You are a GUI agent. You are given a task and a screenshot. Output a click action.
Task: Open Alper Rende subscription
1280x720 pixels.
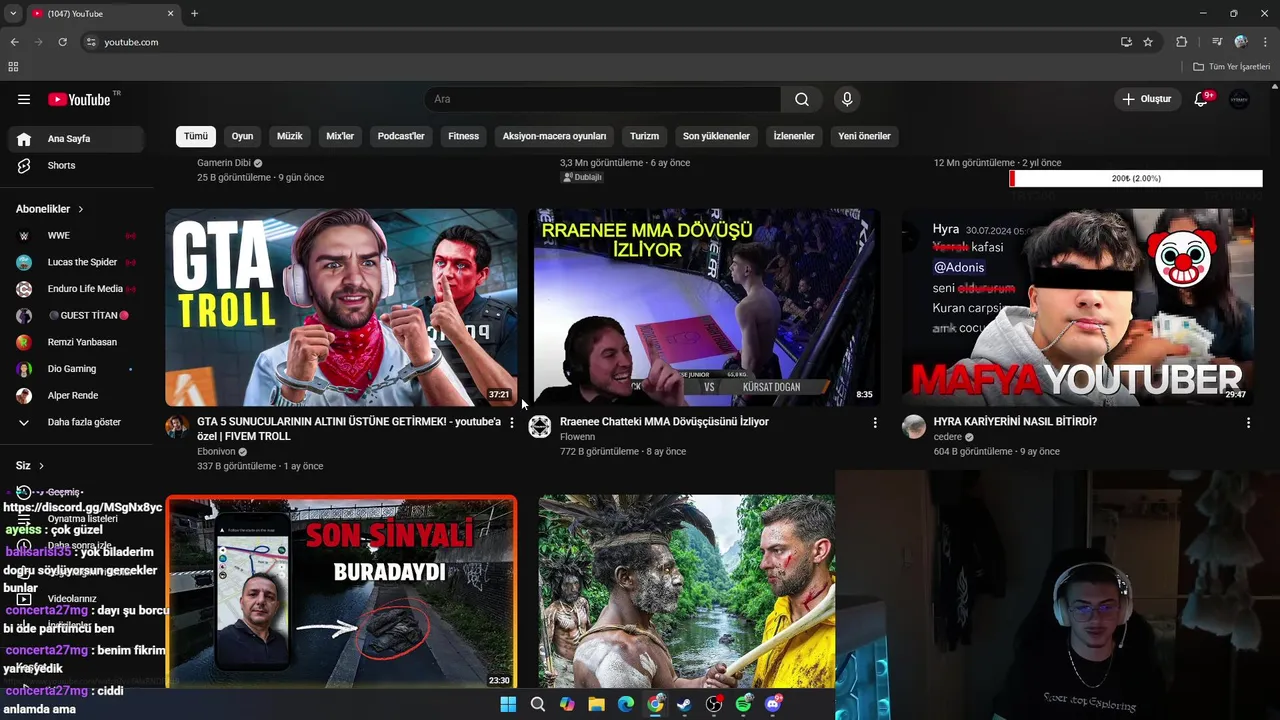76,395
